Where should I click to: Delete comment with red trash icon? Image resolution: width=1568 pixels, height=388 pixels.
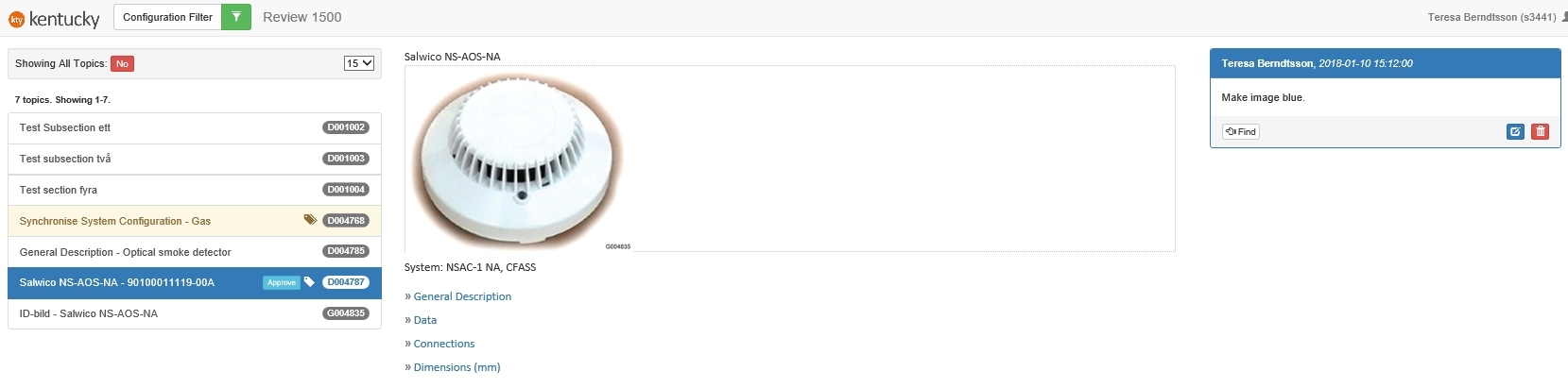click(x=1541, y=131)
